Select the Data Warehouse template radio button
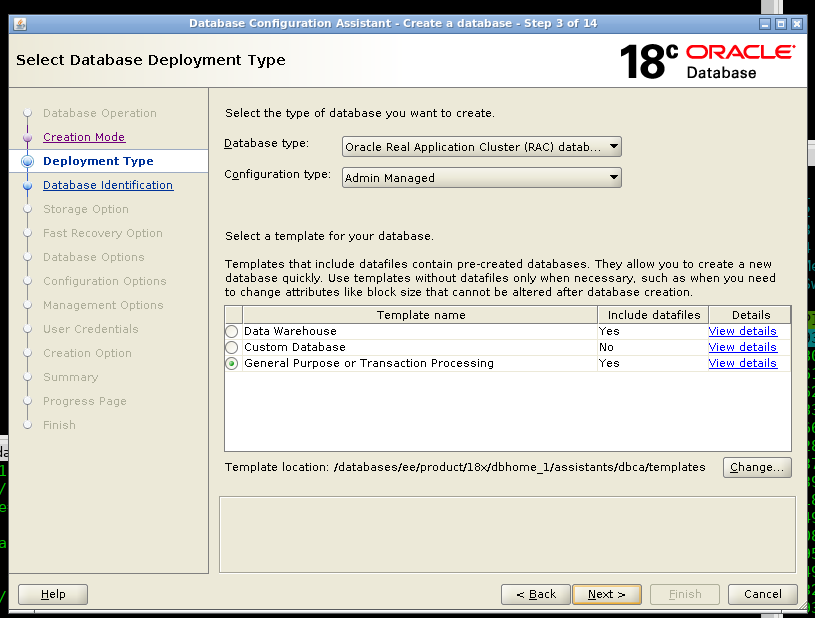This screenshot has height=618, width=815. click(232, 331)
